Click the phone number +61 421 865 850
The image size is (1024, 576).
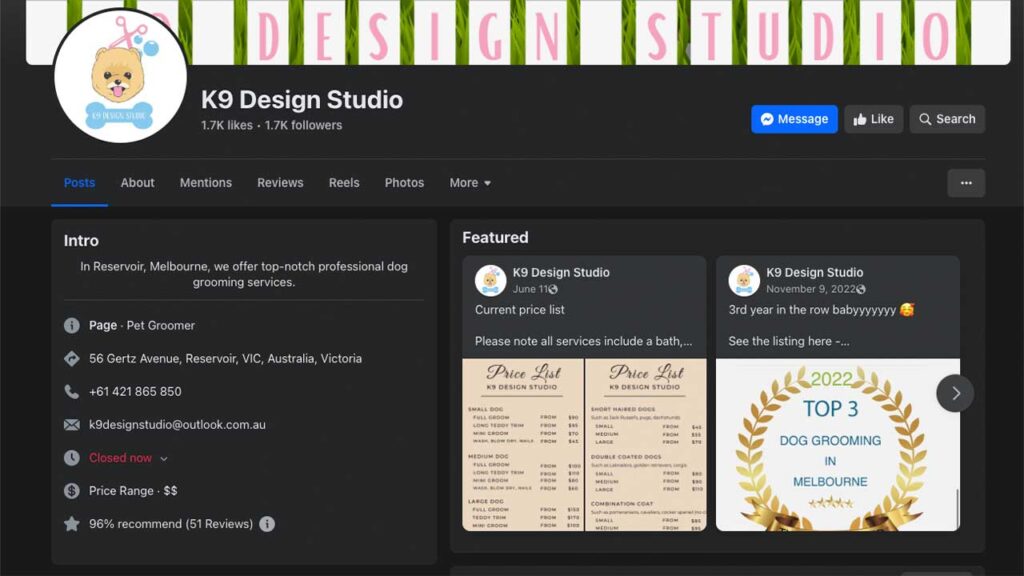pyautogui.click(x=135, y=392)
